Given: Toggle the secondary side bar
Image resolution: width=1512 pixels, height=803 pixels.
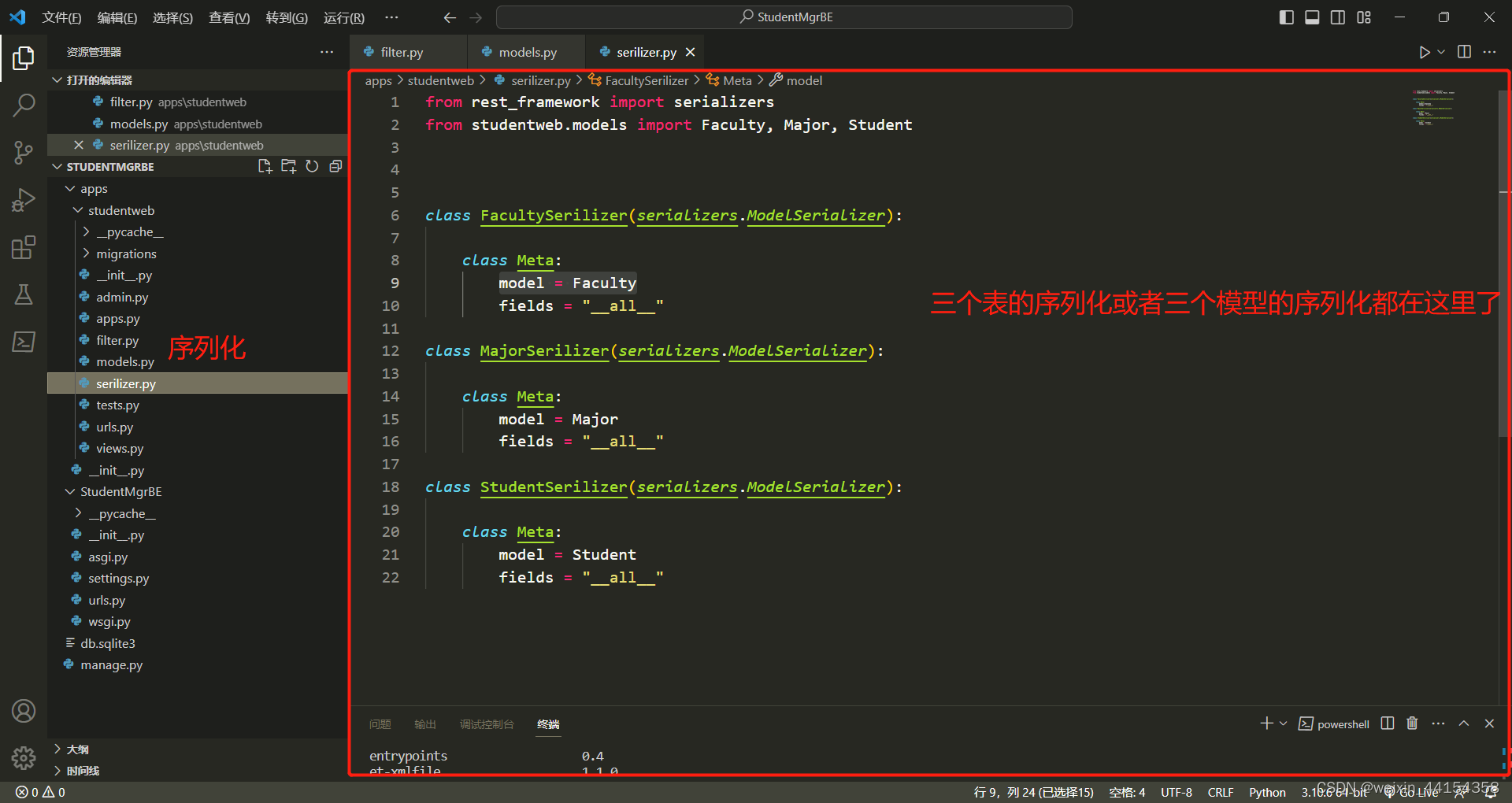Looking at the screenshot, I should 1338,17.
